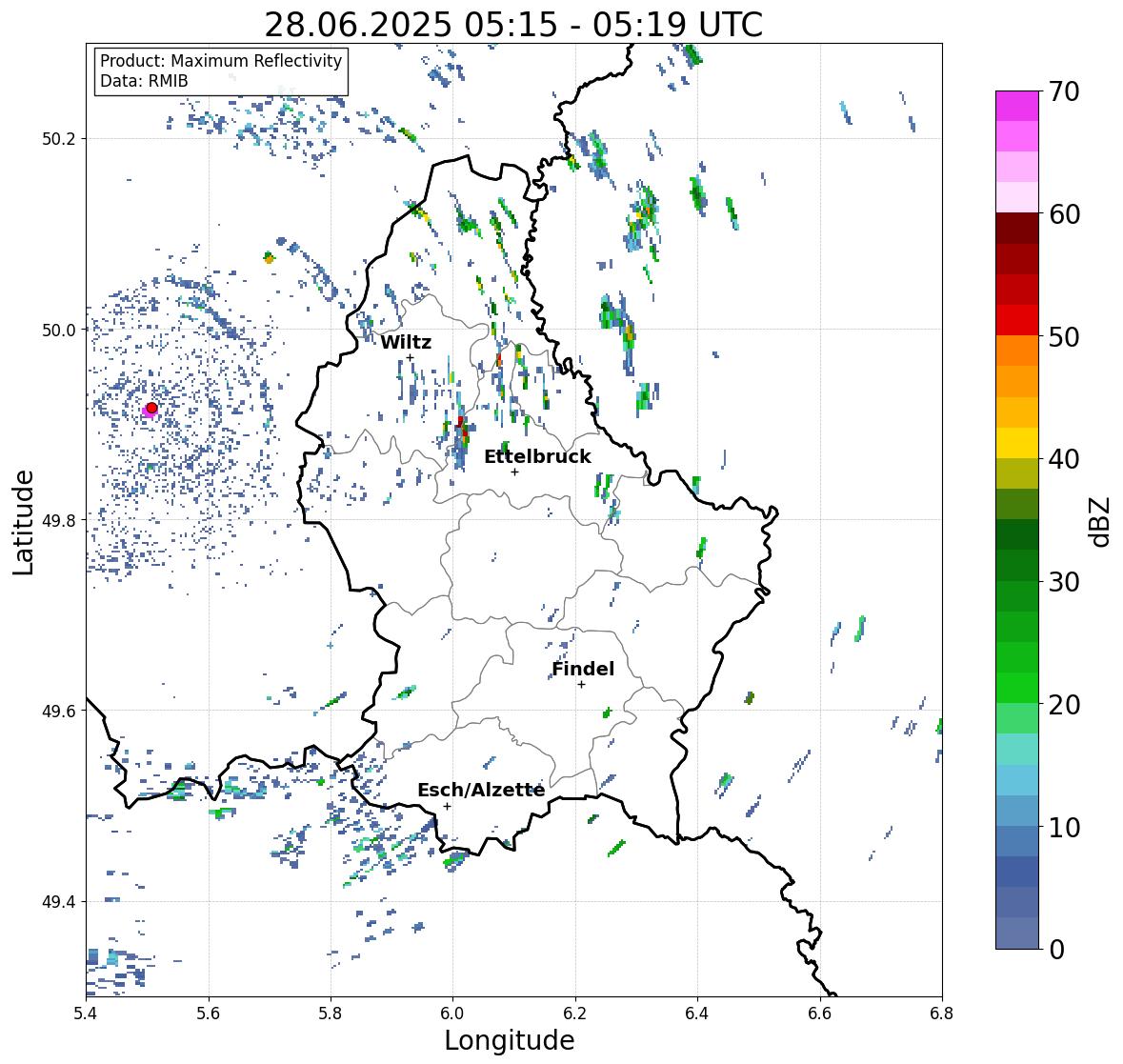This screenshot has height=1064, width=1123.
Task: Click the plot title '28.06.2025 05:15 - 05:19 UTC'
Action: [x=513, y=25]
